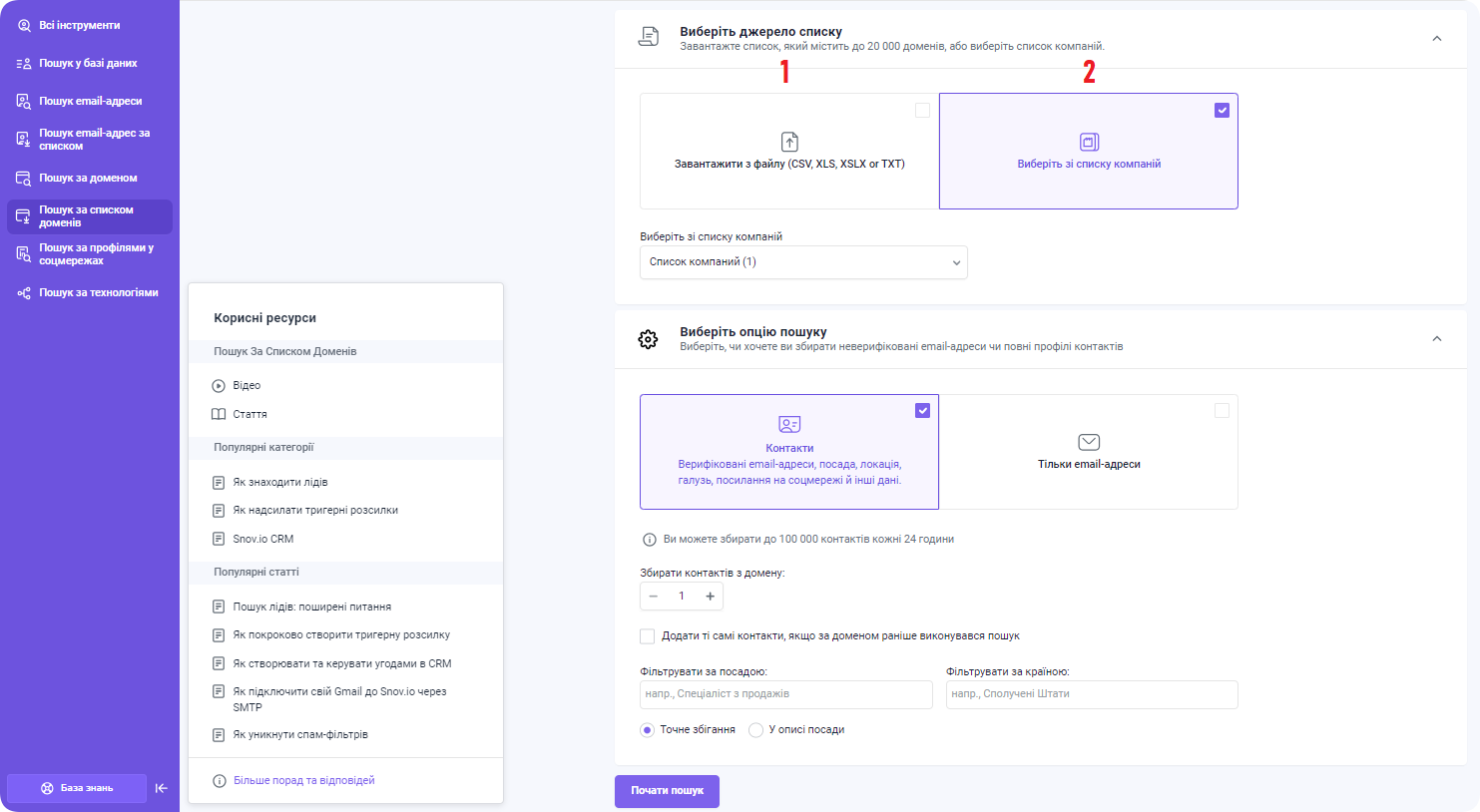Check the 'Тільки email-адреси' checkbox
Image resolution: width=1480 pixels, height=812 pixels.
point(1222,410)
